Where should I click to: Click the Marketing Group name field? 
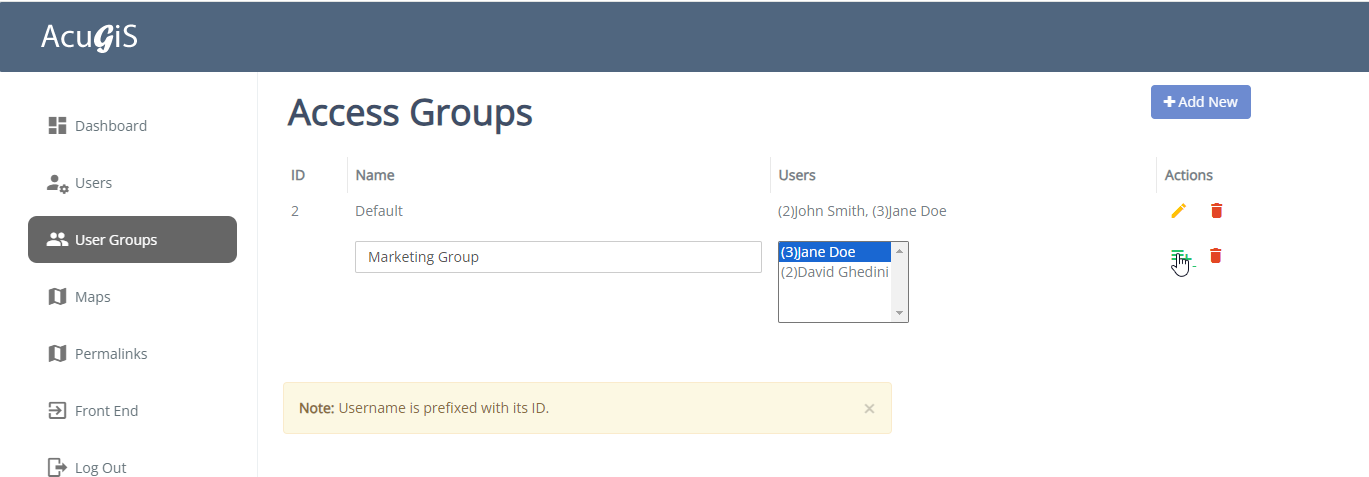(x=558, y=257)
